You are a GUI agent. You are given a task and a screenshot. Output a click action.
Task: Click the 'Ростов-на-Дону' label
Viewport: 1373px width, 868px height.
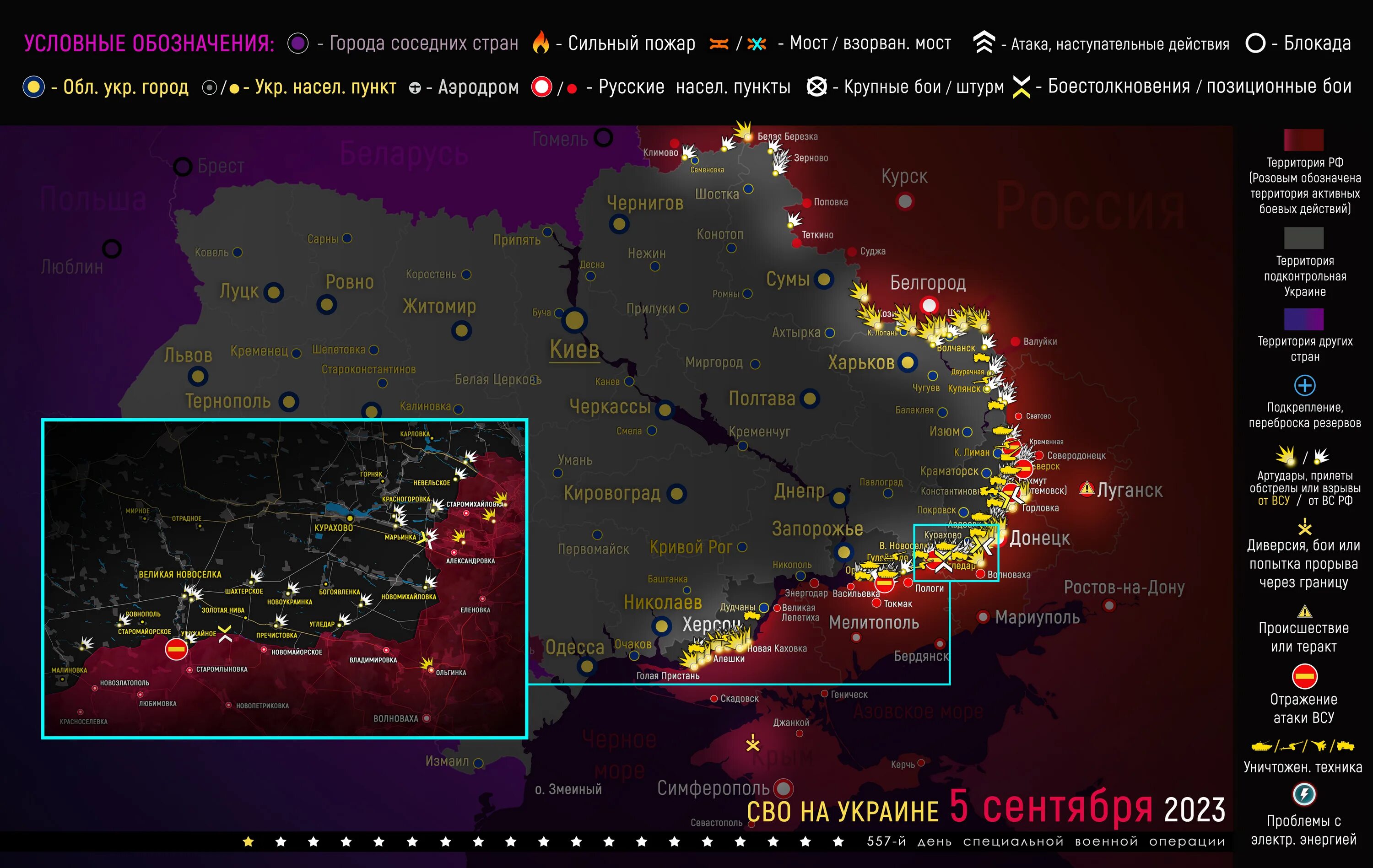coord(1124,587)
